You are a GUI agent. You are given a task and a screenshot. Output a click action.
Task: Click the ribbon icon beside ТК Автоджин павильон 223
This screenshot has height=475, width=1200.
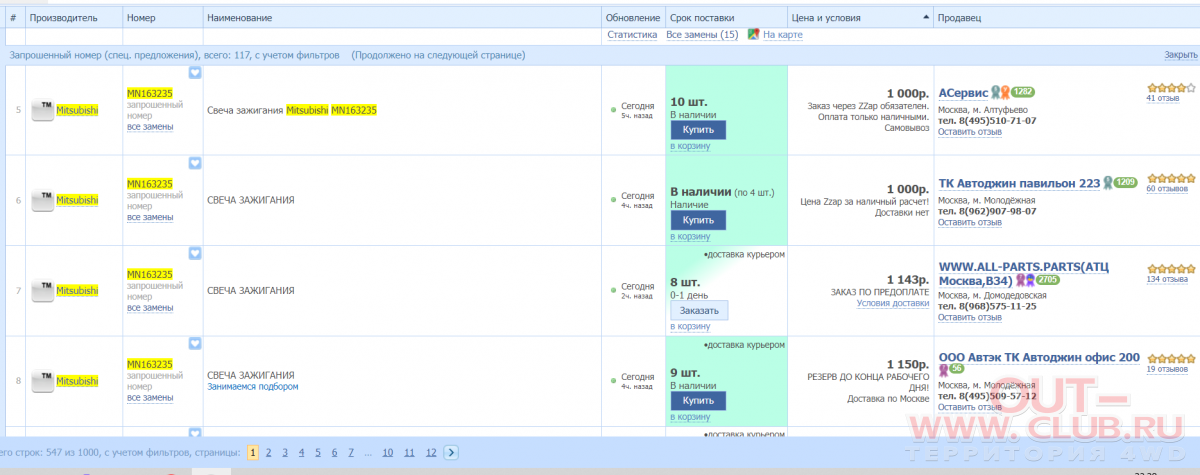[1108, 182]
